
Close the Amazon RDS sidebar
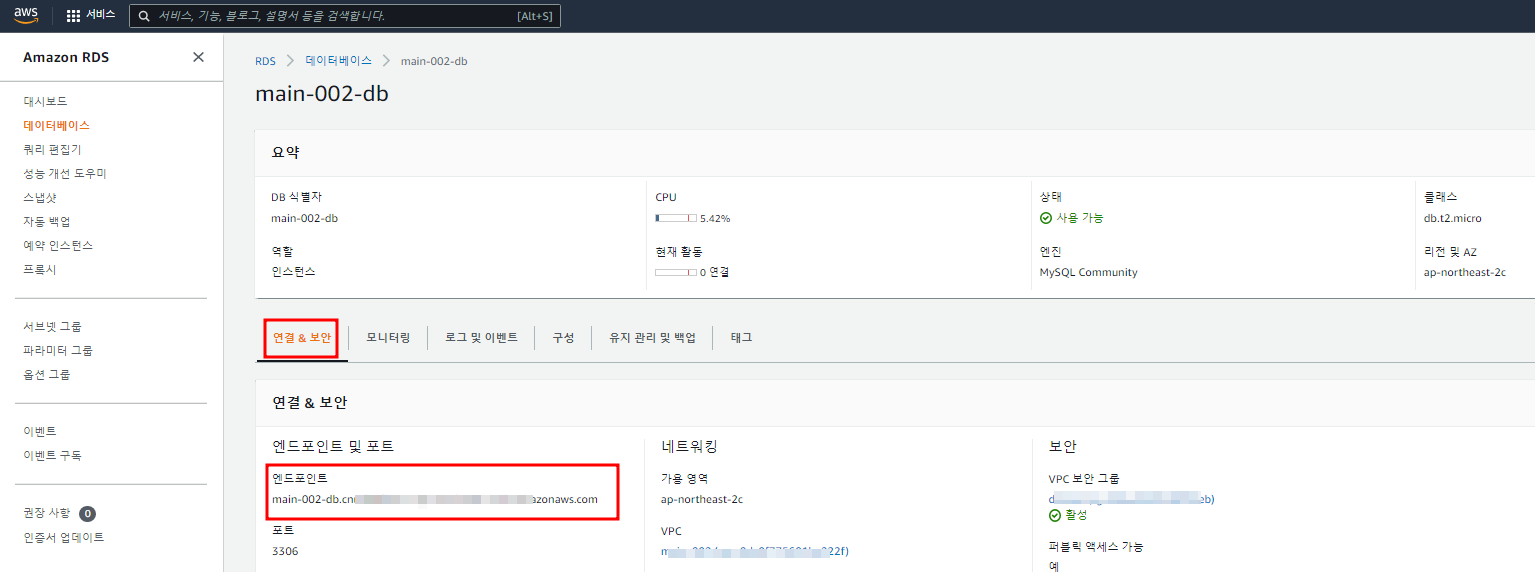198,57
